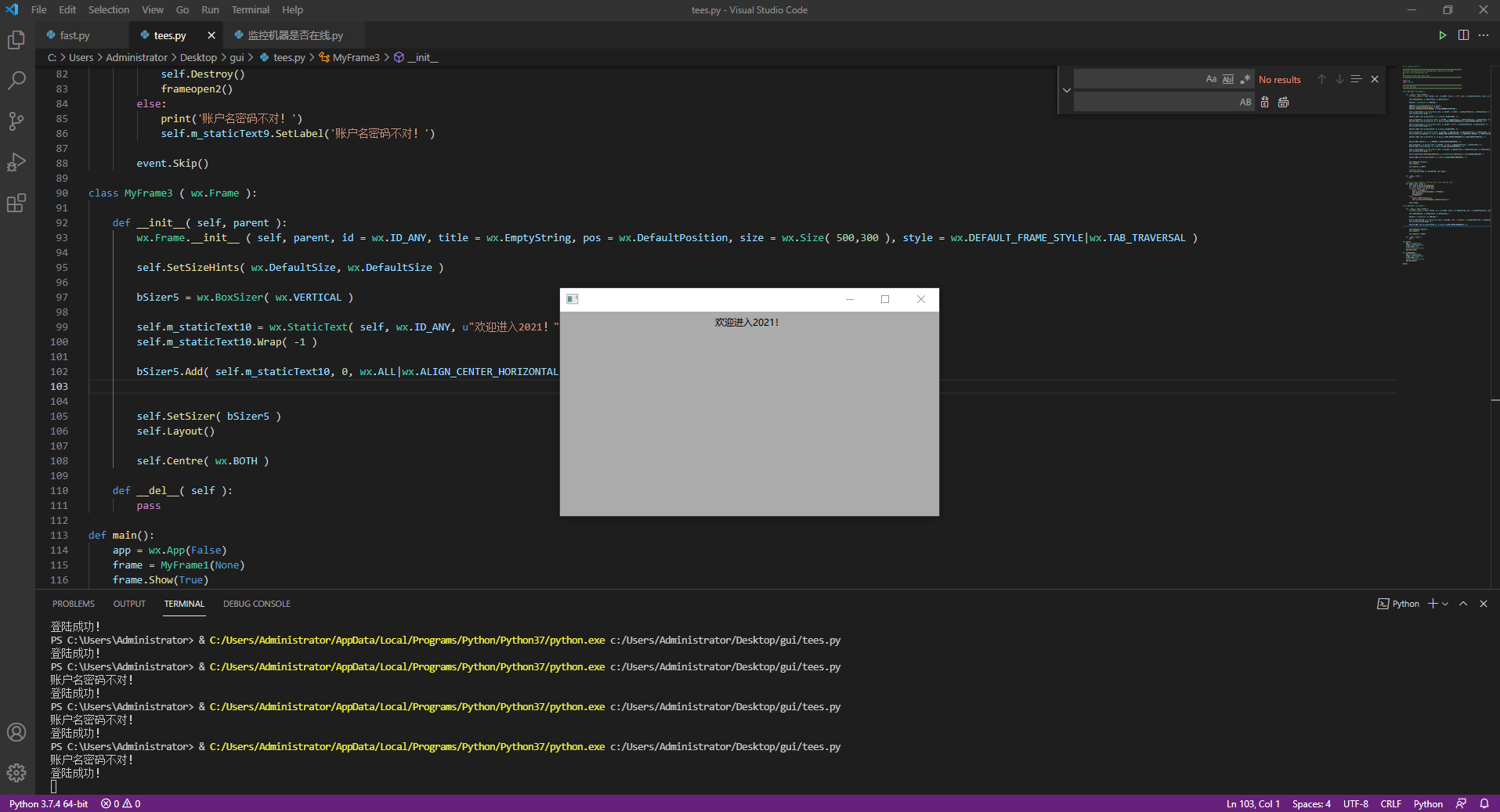Toggle Use Regular Expression in Find box

point(1245,79)
